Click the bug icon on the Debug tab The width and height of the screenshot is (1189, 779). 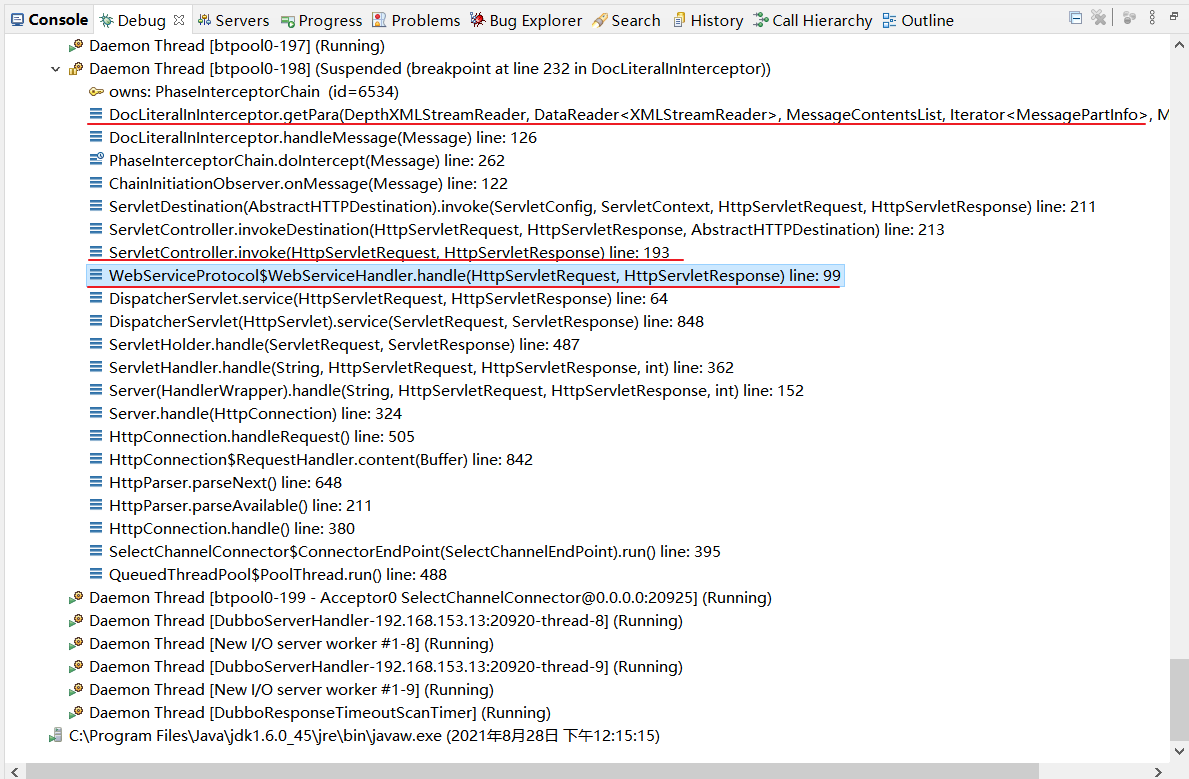coord(108,19)
